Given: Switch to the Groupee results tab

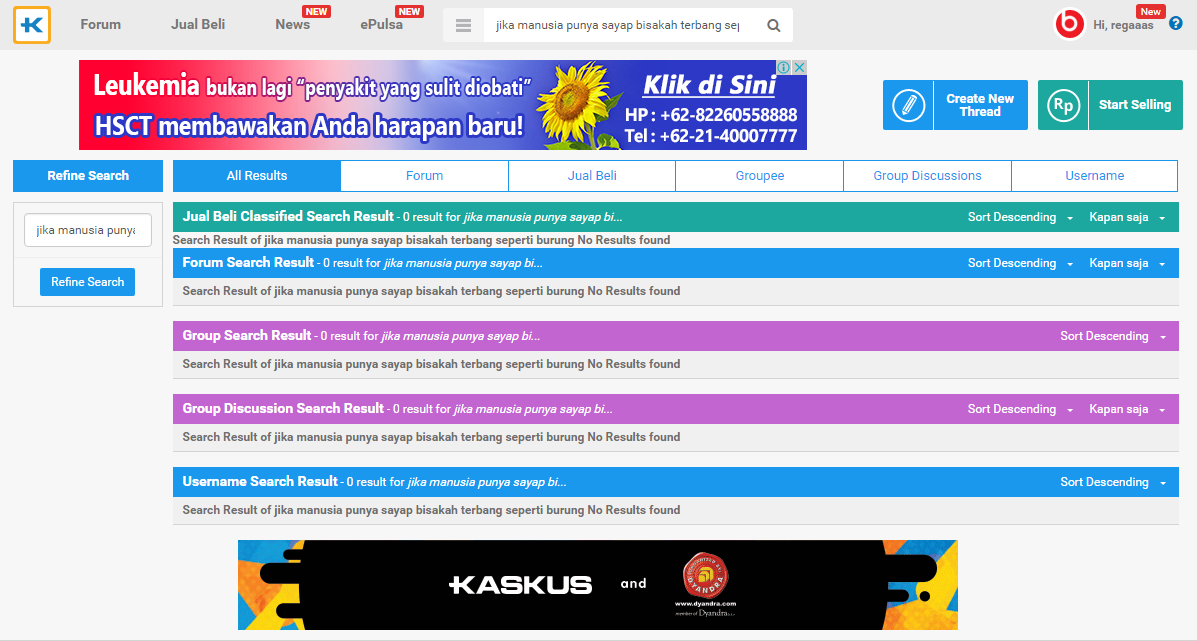Looking at the screenshot, I should [760, 176].
